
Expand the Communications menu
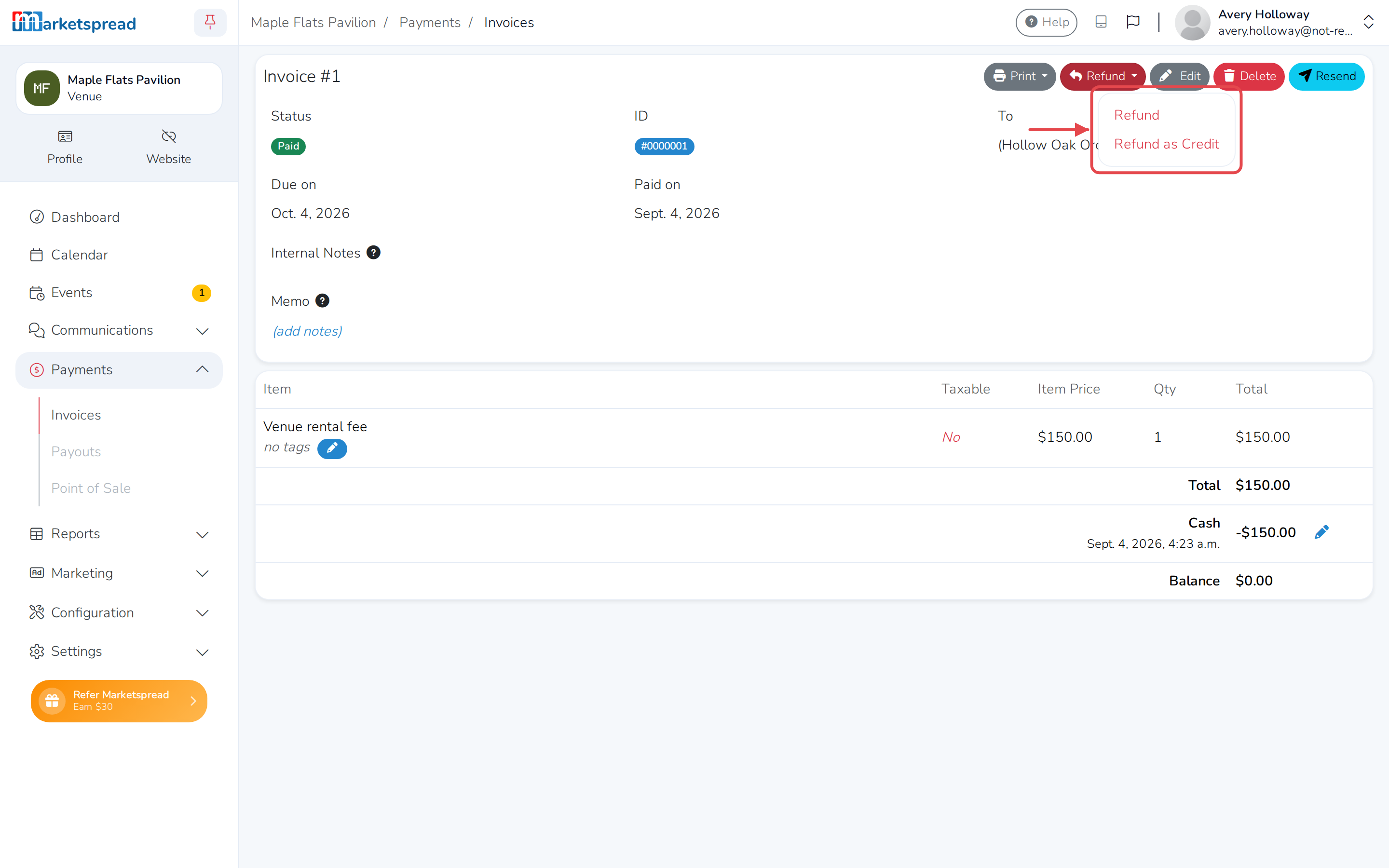point(120,330)
